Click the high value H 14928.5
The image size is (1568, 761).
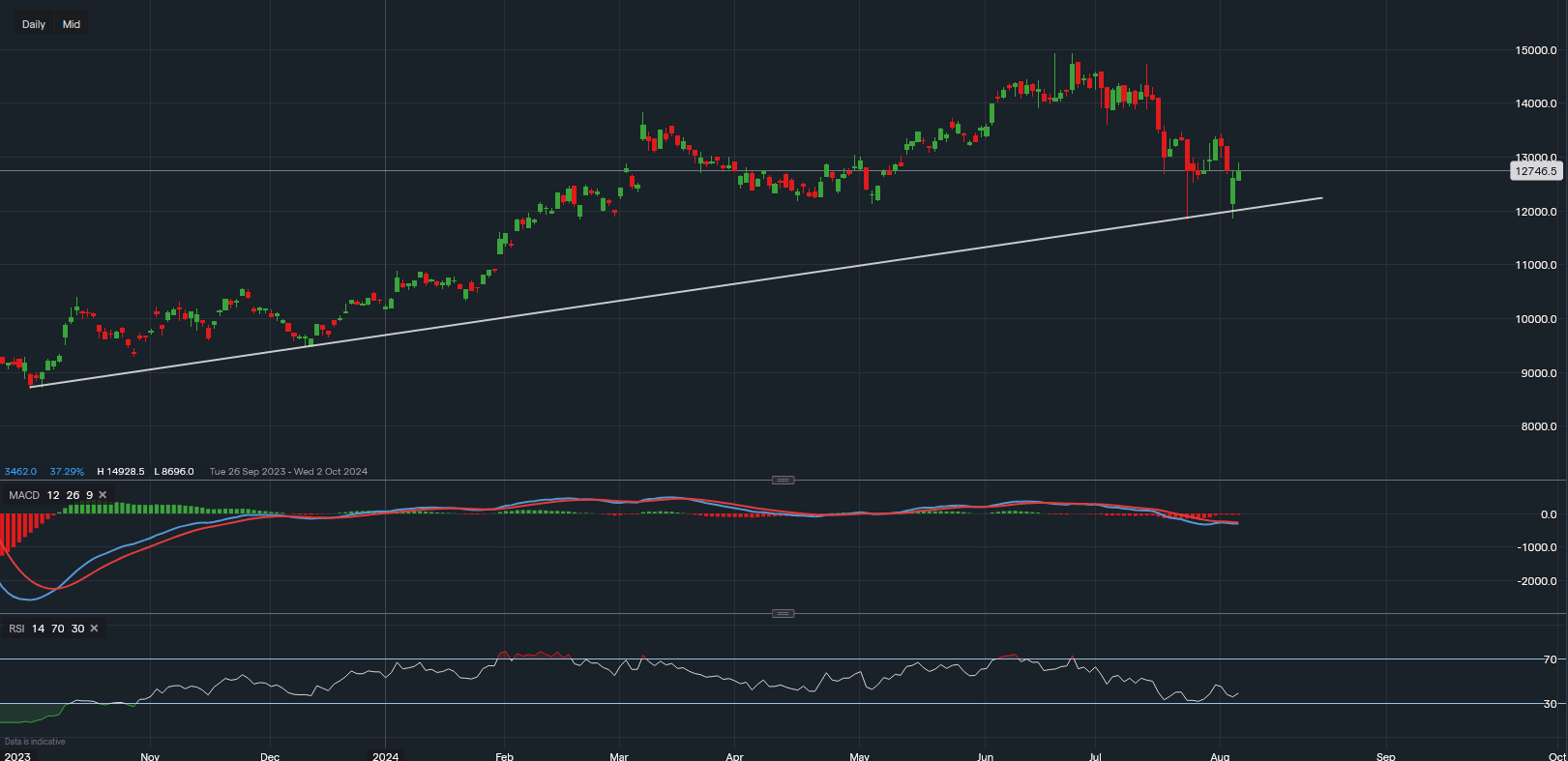121,472
